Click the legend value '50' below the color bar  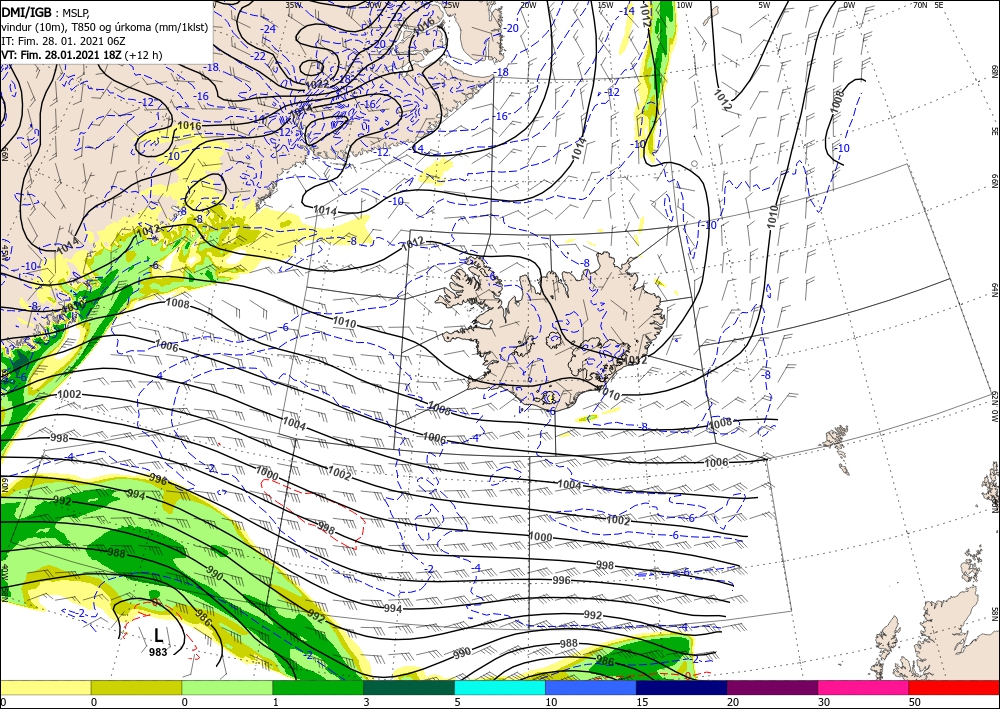[915, 702]
